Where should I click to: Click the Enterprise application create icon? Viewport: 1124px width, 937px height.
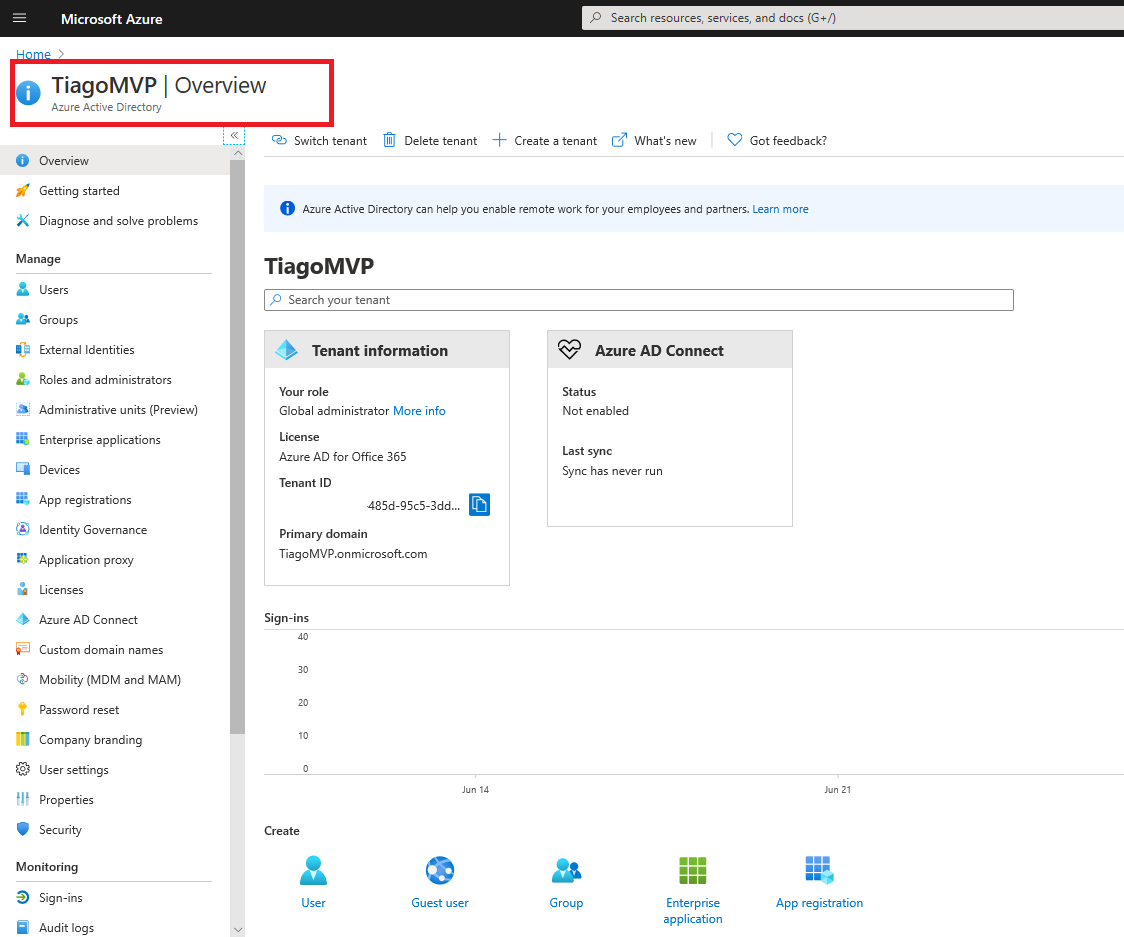coord(692,870)
